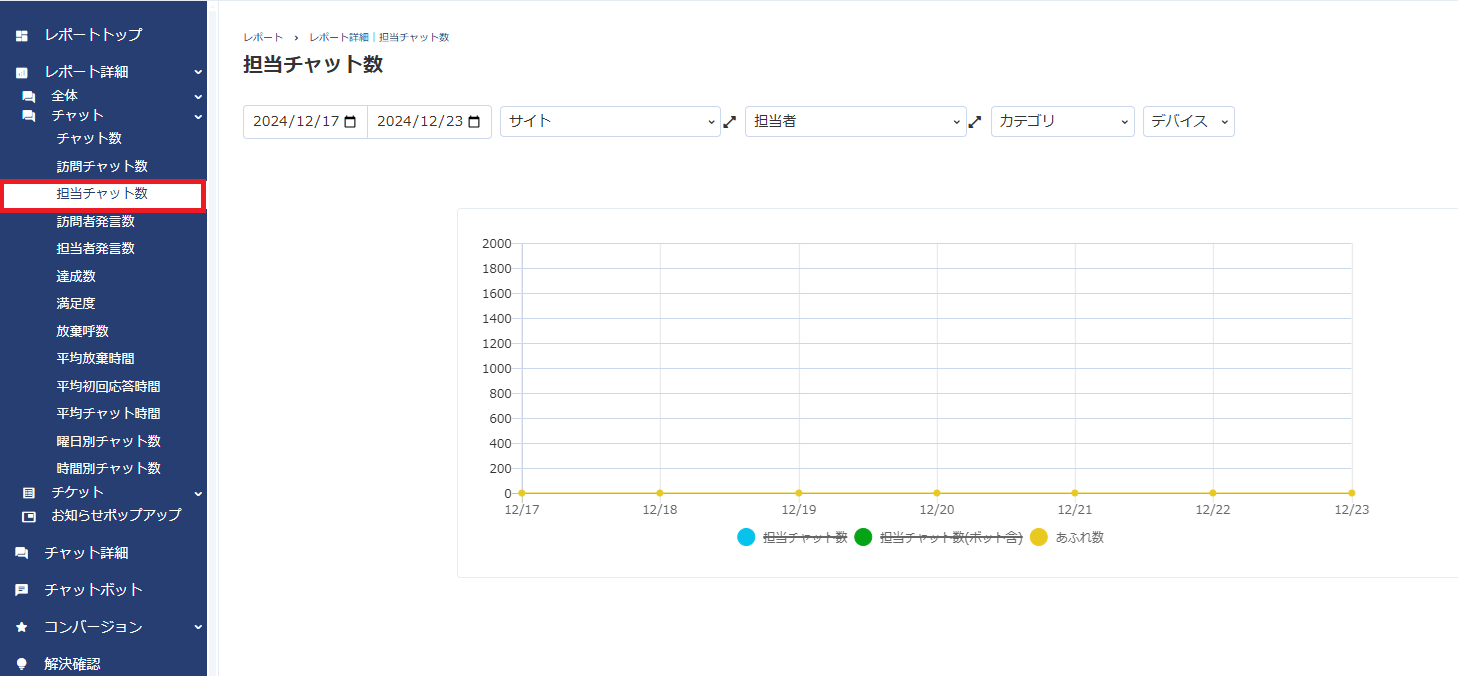Toggle 担当チャット数 series in chart legend
The width and height of the screenshot is (1458, 676).
[805, 537]
